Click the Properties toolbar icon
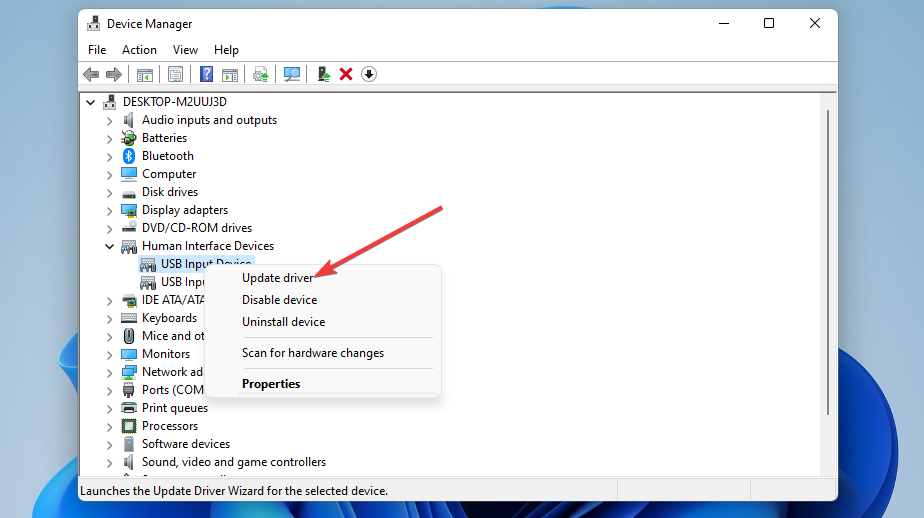This screenshot has width=924, height=518. pos(176,74)
